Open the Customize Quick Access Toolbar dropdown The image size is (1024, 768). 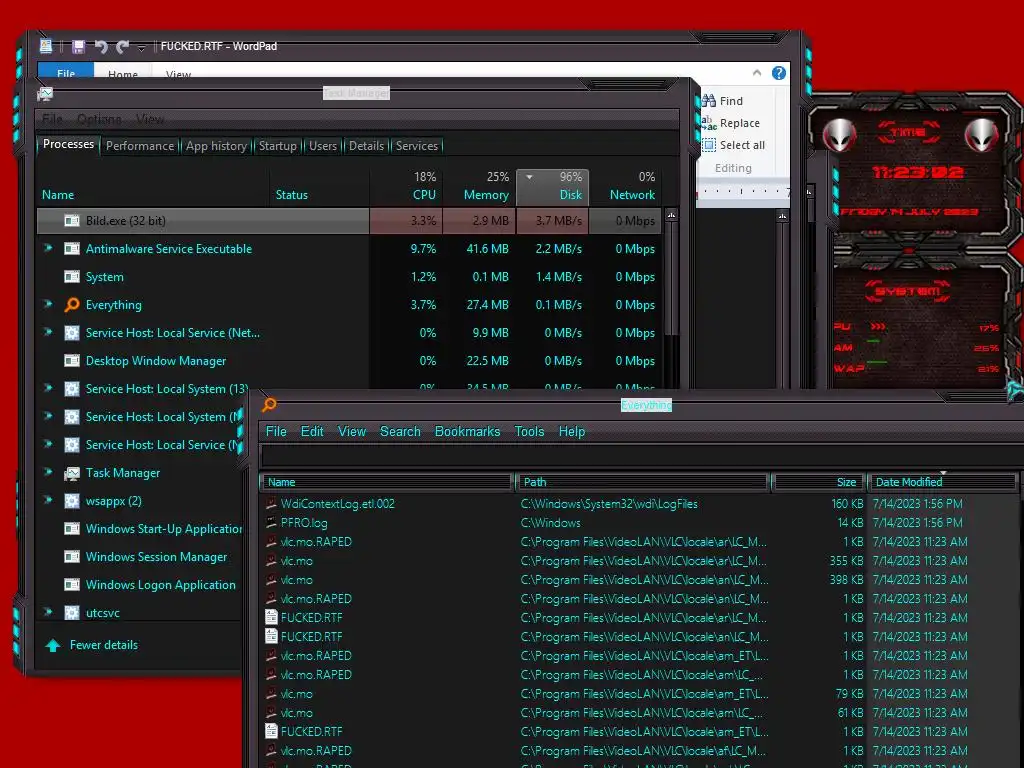[x=141, y=47]
